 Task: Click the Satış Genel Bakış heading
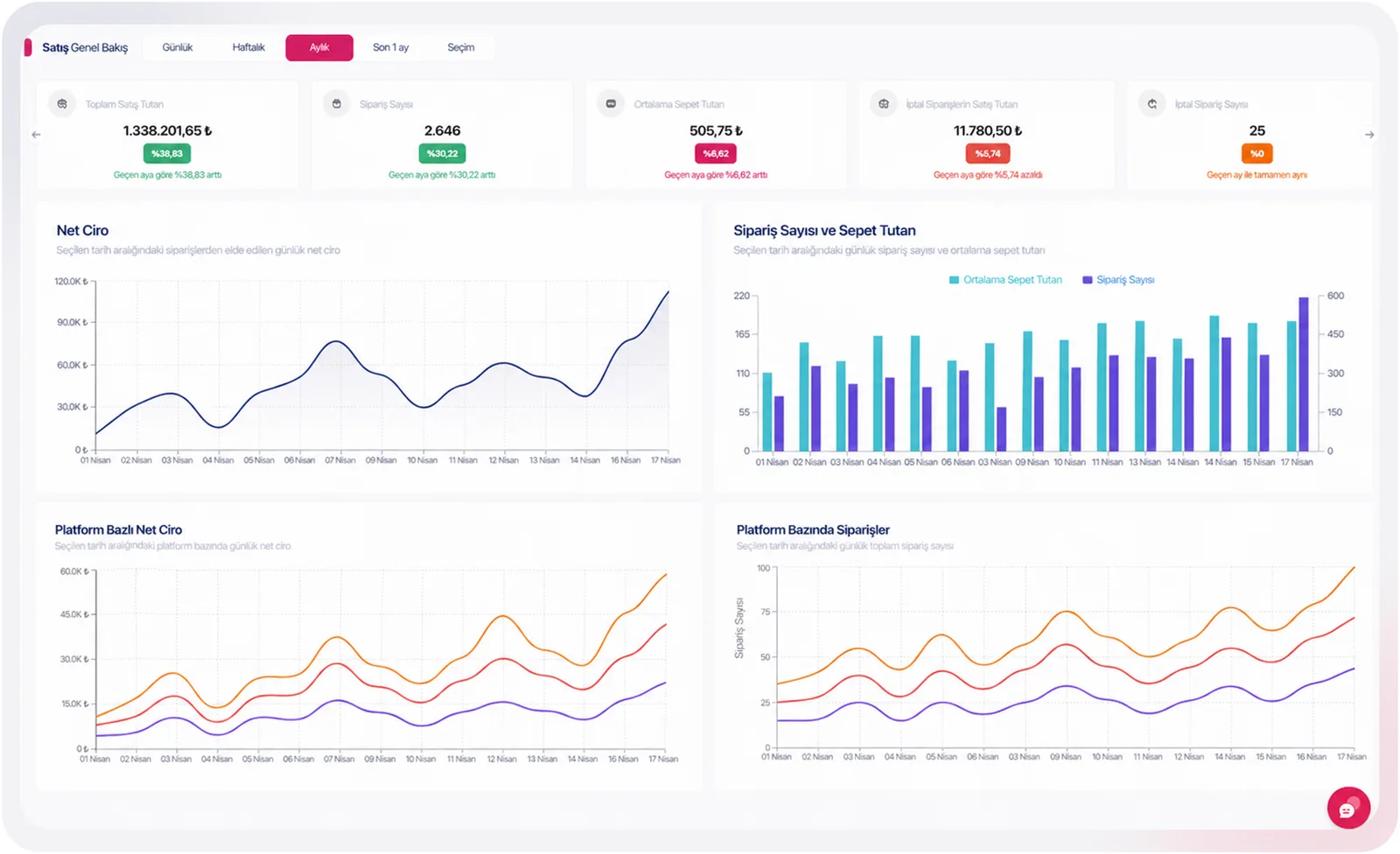click(85, 47)
